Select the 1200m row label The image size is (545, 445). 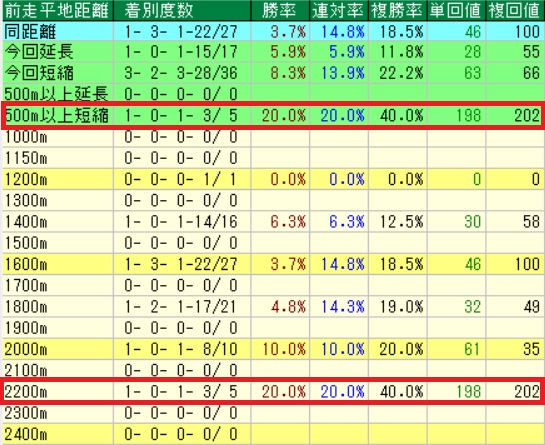click(x=26, y=179)
